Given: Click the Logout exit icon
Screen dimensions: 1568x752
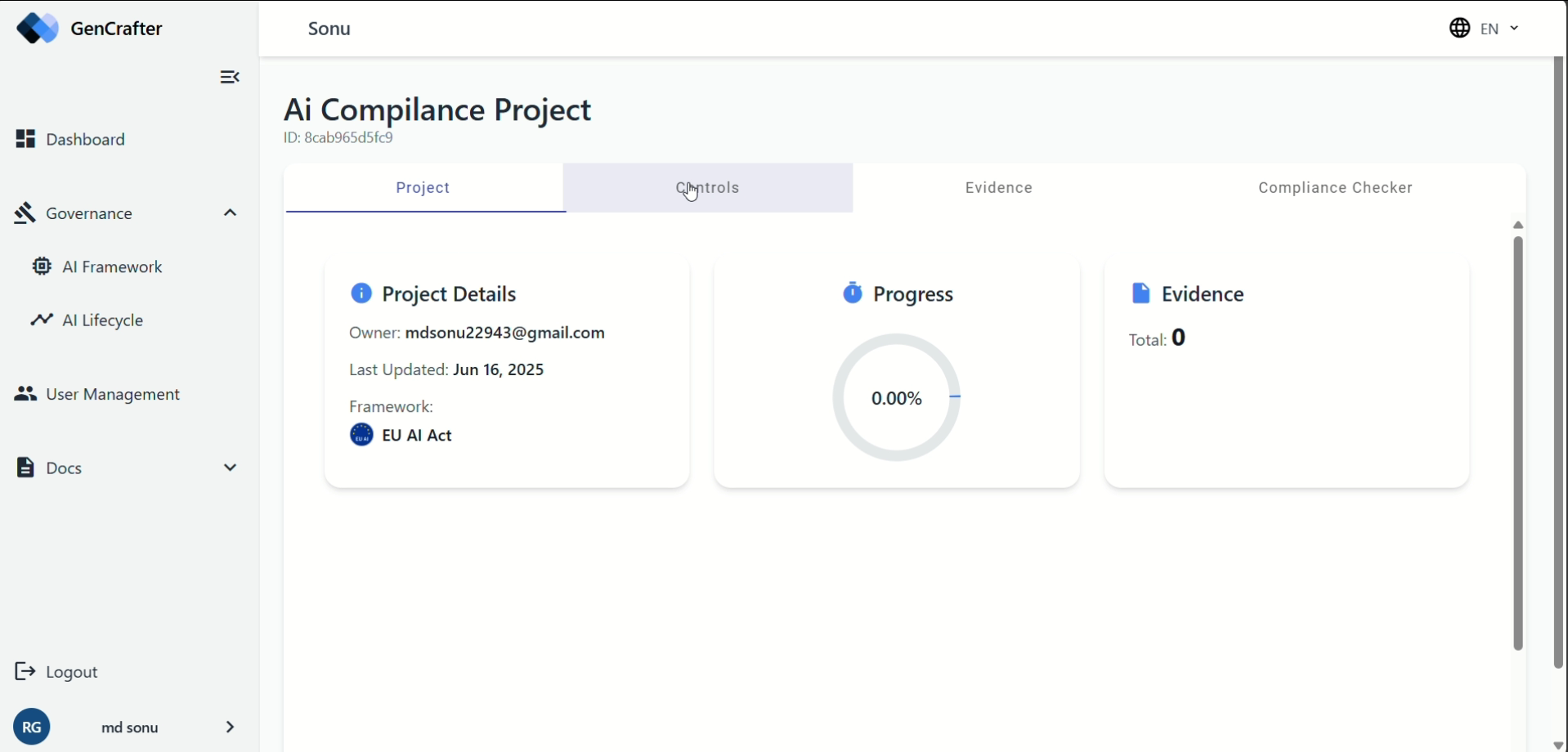Looking at the screenshot, I should click(x=25, y=672).
